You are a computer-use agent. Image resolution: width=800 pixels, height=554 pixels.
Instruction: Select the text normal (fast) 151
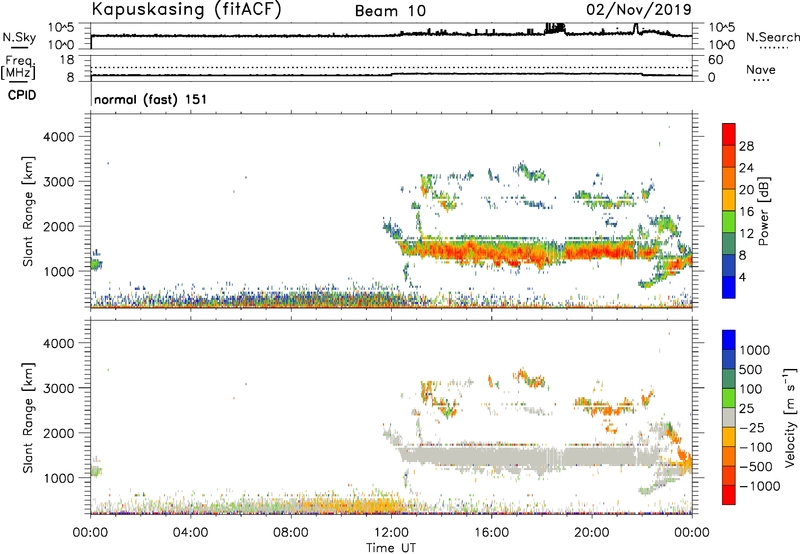[151, 99]
